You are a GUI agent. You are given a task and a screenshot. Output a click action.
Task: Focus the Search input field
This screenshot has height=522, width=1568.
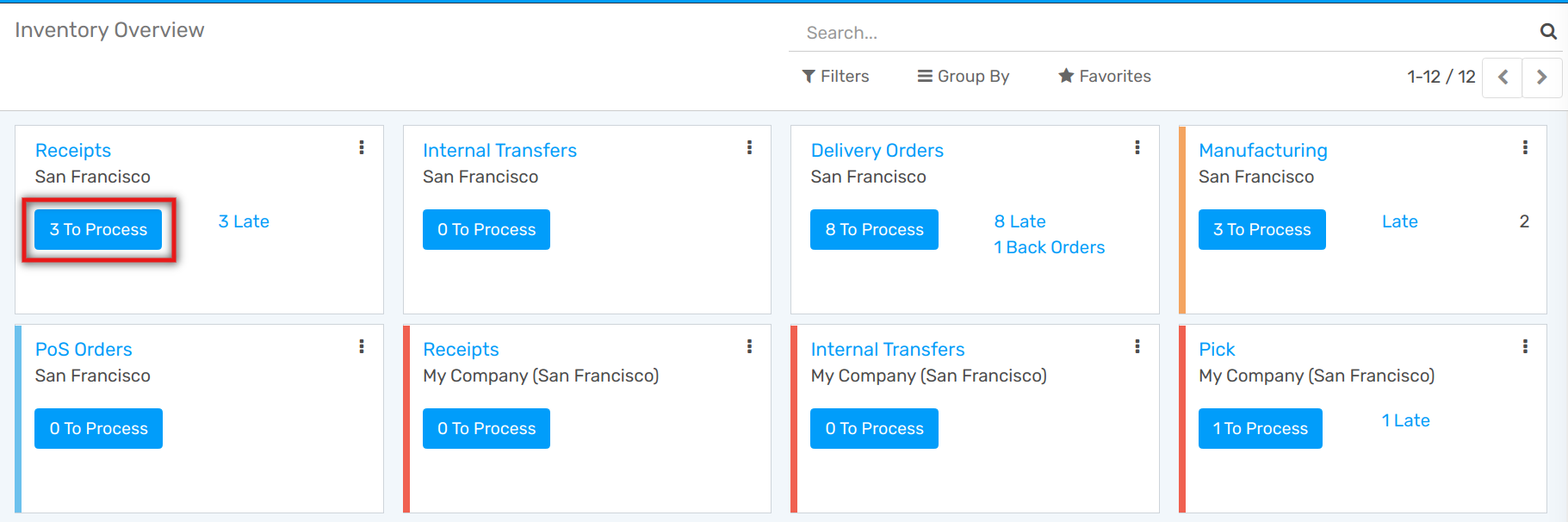click(x=1162, y=33)
